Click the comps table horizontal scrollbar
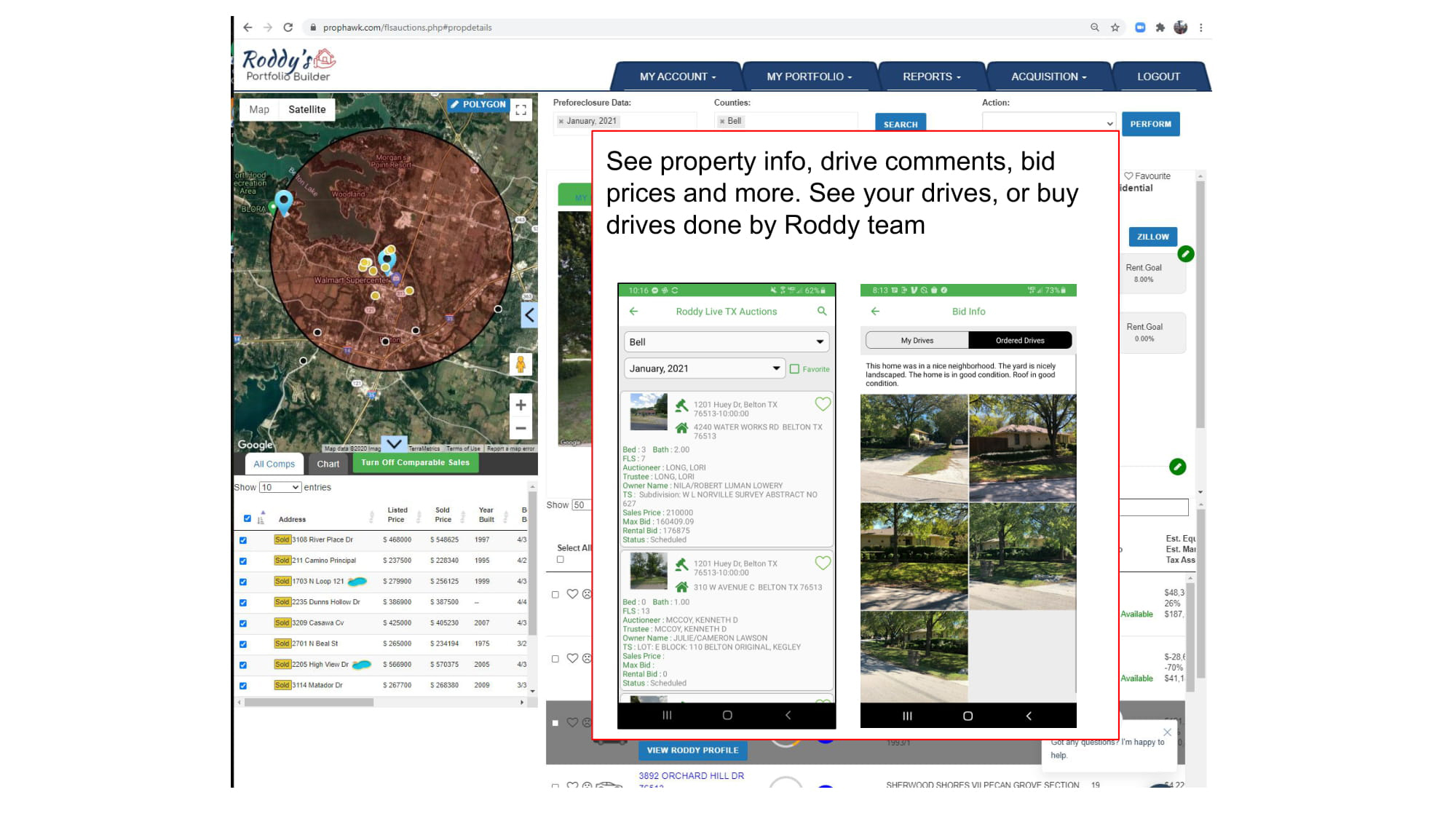 point(309,703)
